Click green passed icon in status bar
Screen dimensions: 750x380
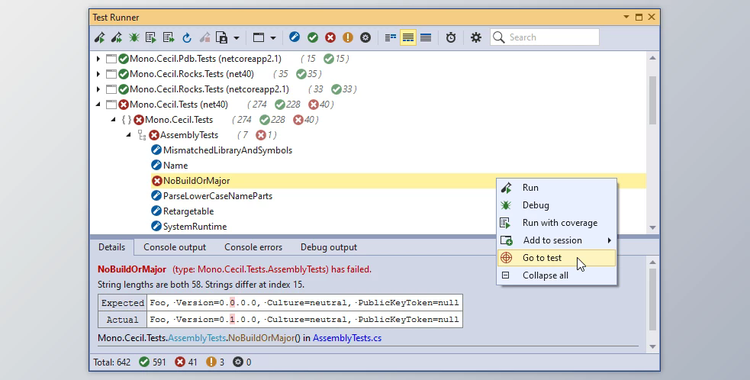144,362
